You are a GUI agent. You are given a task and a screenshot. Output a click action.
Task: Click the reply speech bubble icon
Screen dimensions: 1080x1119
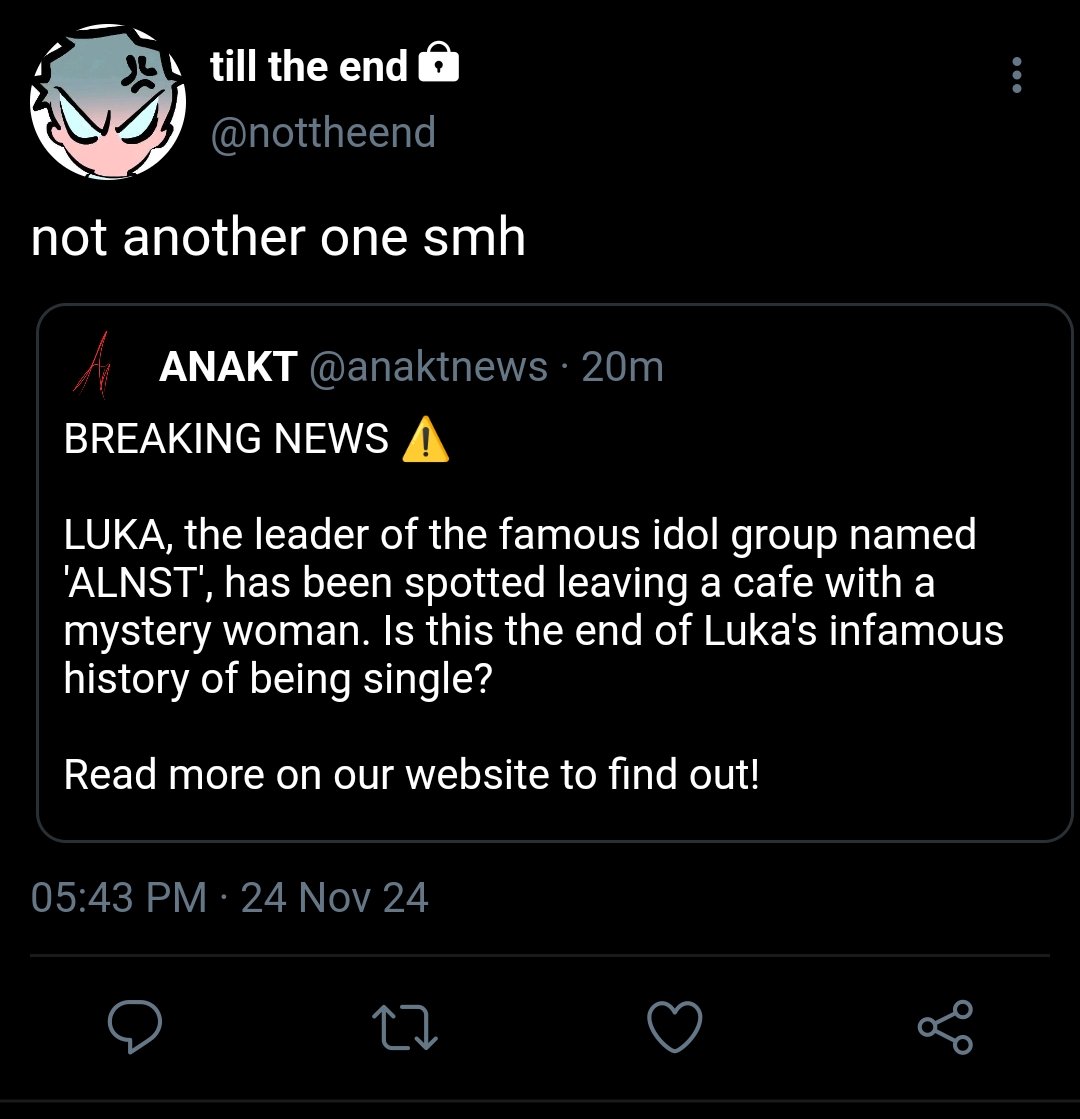click(135, 1026)
